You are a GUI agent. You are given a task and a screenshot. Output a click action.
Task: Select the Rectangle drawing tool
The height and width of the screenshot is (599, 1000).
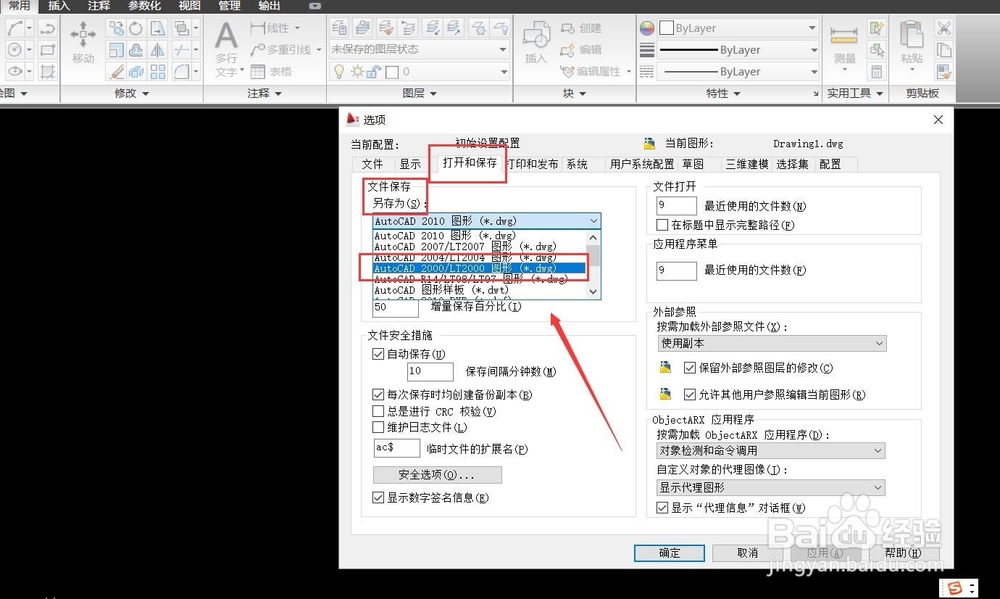click(47, 50)
